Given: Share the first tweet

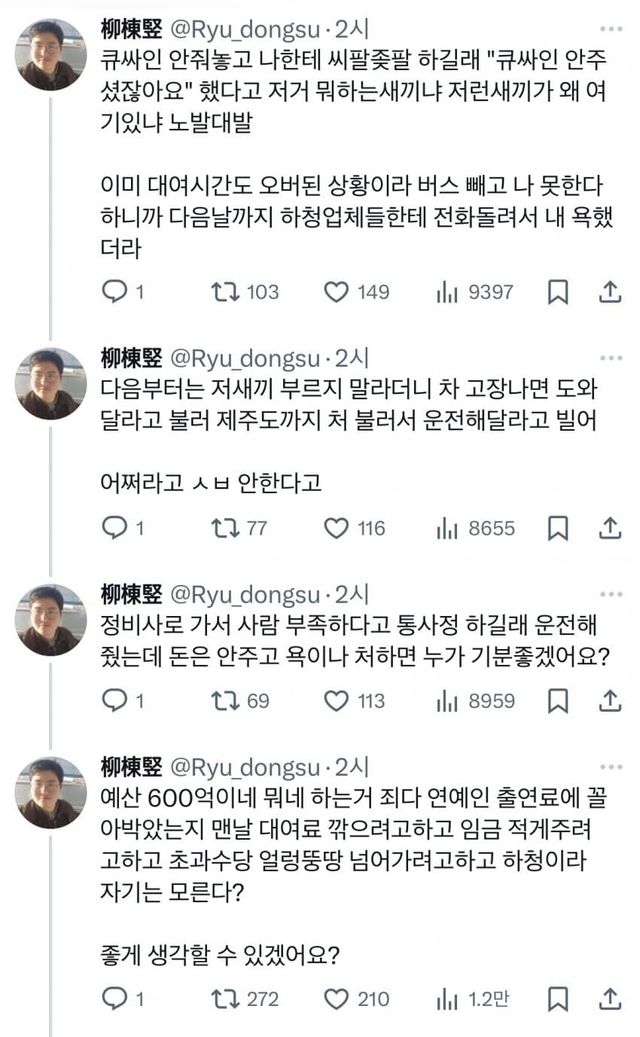Looking at the screenshot, I should [x=610, y=291].
